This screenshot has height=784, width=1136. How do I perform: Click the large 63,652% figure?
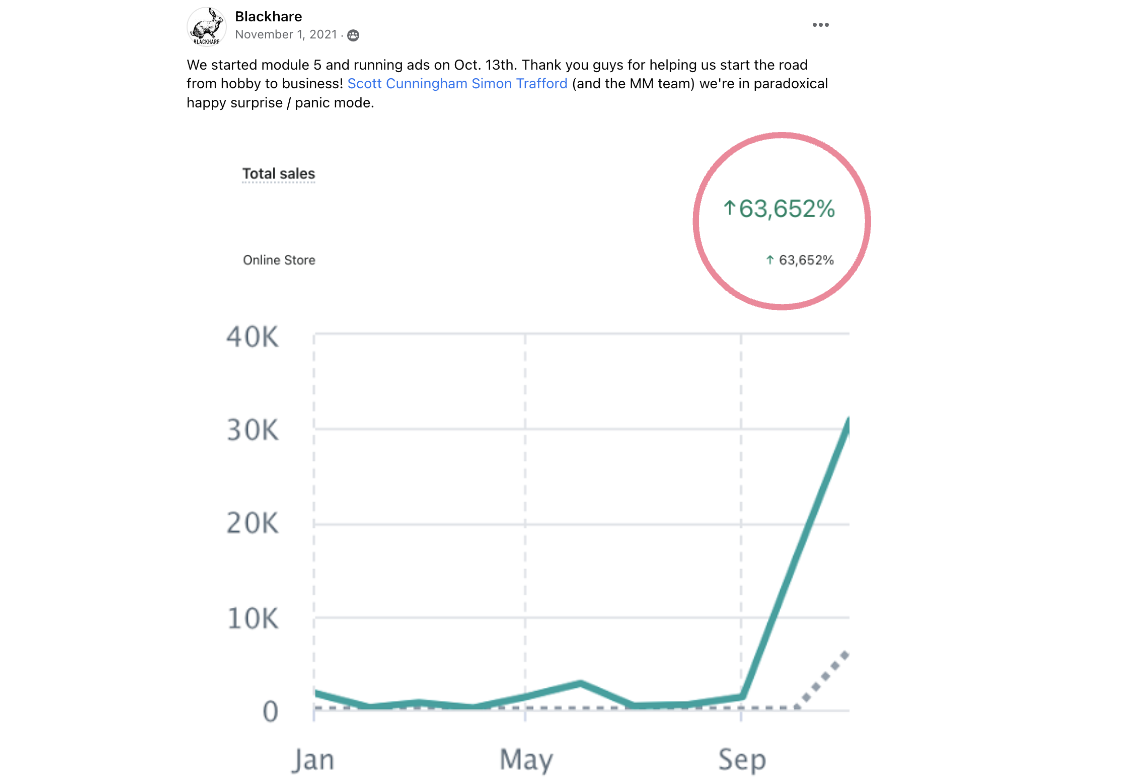pyautogui.click(x=787, y=209)
